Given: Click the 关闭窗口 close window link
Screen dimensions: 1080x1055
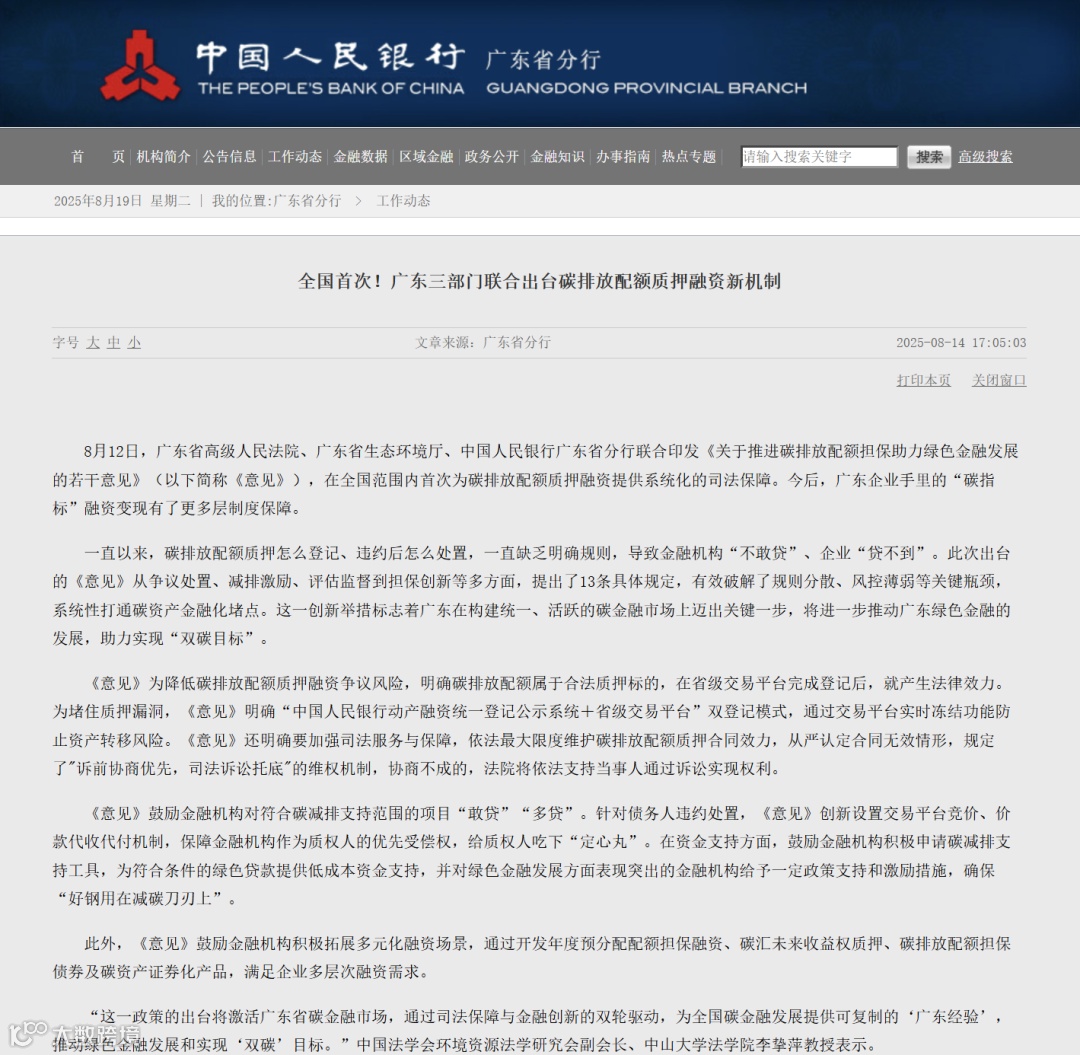Looking at the screenshot, I should 999,380.
